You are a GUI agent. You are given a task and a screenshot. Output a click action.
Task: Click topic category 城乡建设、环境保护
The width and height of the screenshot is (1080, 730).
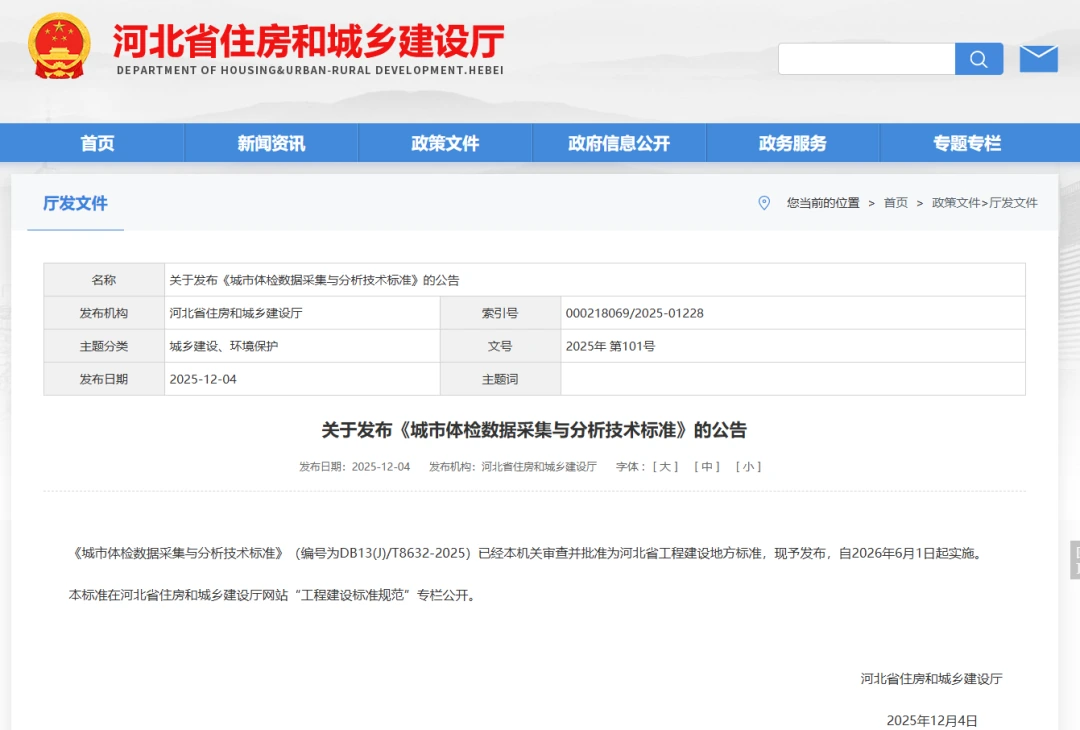tap(224, 346)
